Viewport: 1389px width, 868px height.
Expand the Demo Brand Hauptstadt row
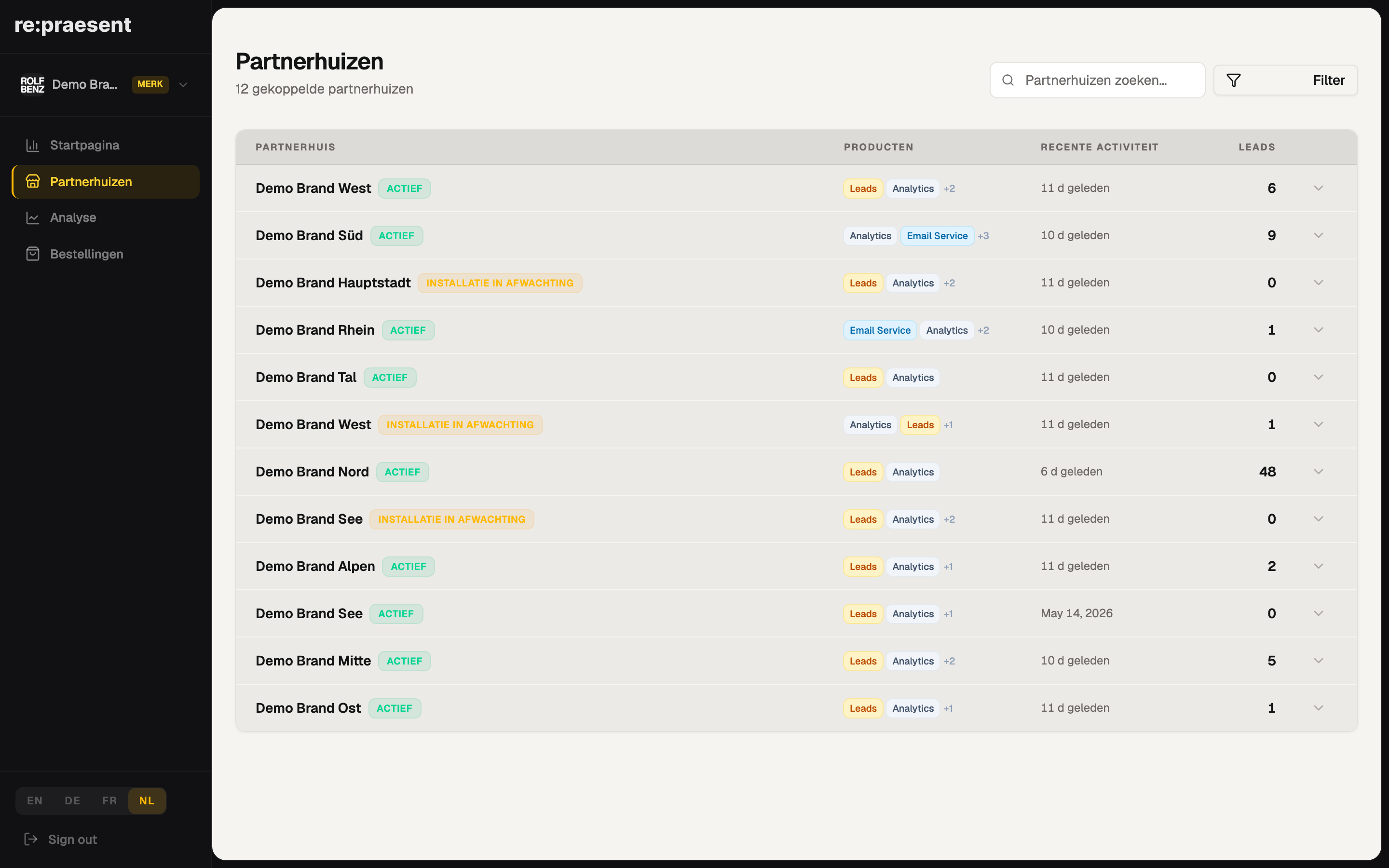pyautogui.click(x=1319, y=283)
